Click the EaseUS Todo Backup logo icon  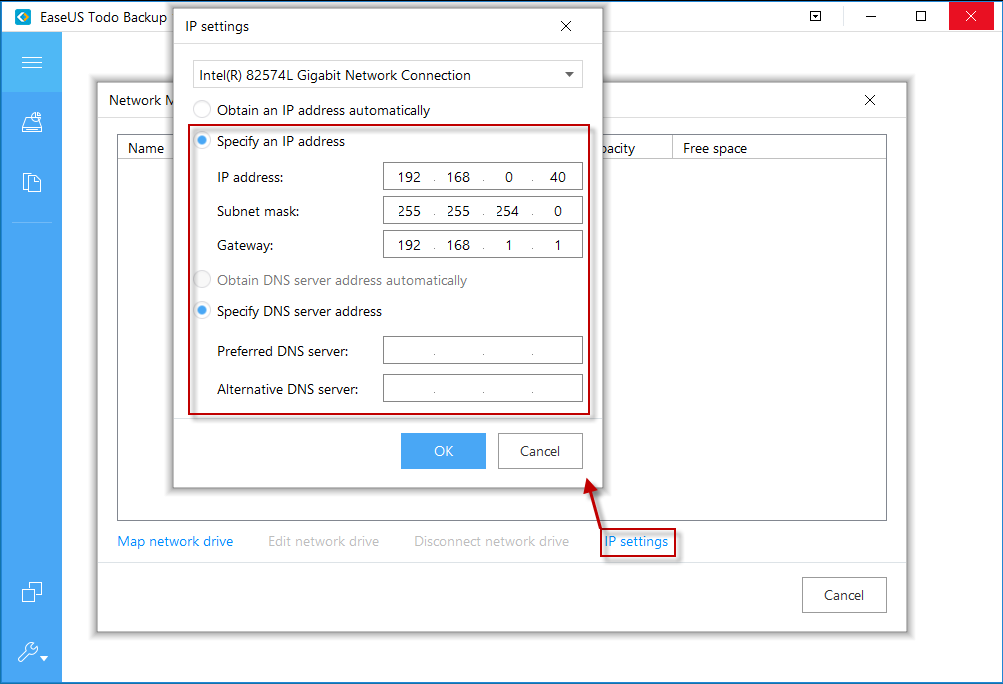click(x=23, y=17)
